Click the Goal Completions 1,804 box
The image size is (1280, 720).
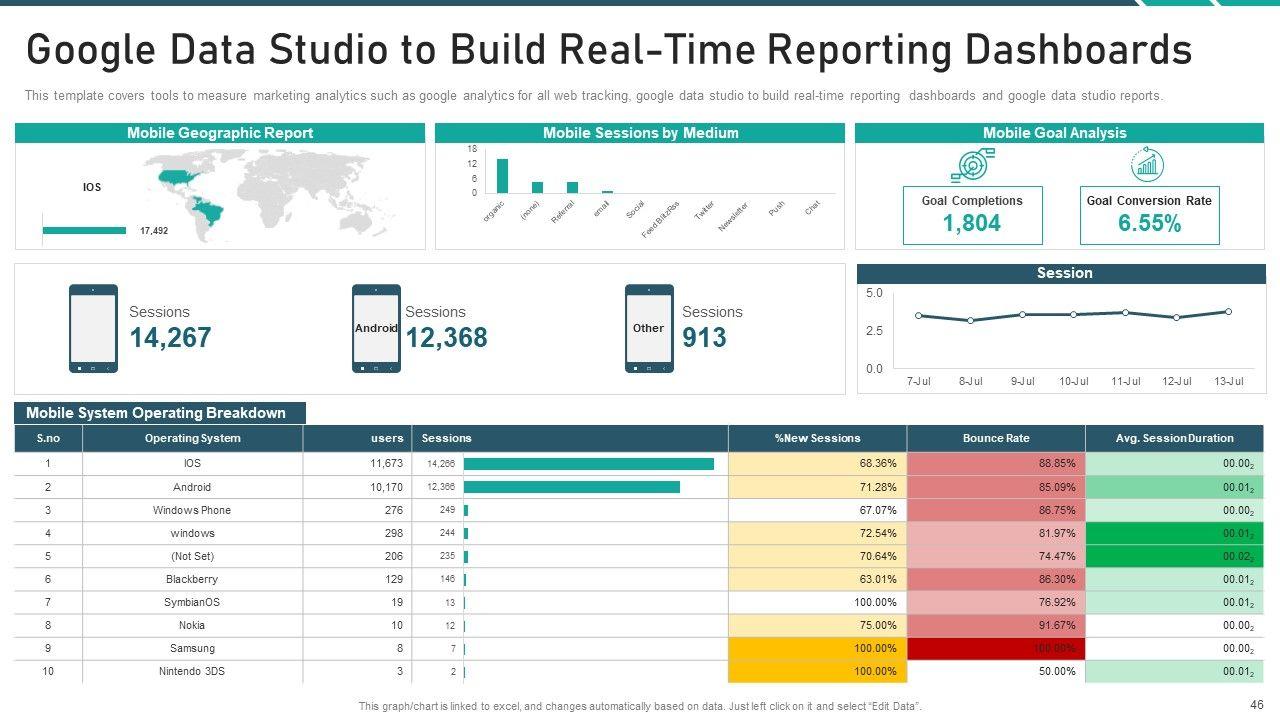click(972, 215)
